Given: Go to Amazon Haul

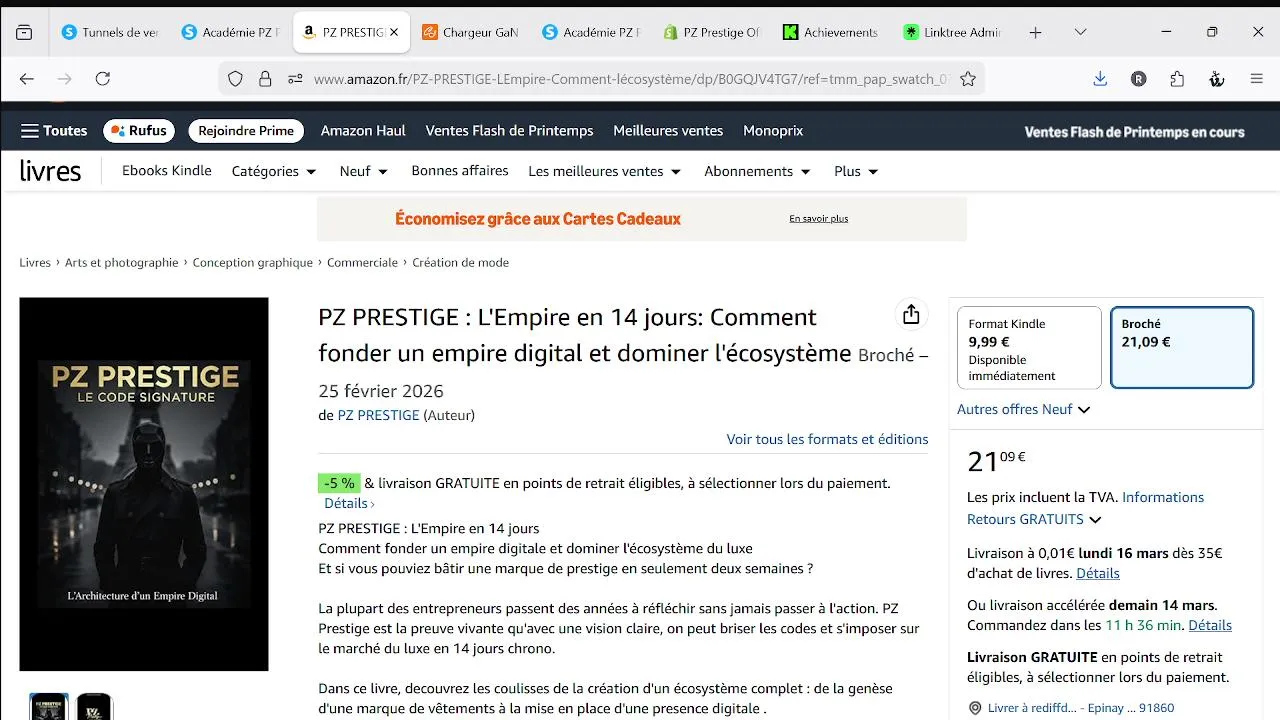Looking at the screenshot, I should point(363,131).
